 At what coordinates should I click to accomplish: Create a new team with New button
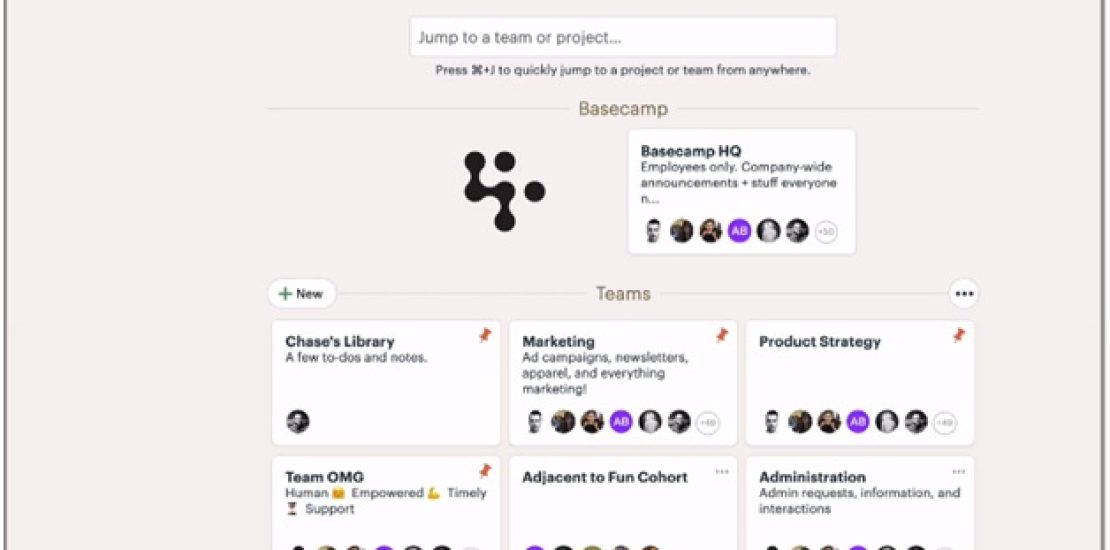(x=301, y=294)
